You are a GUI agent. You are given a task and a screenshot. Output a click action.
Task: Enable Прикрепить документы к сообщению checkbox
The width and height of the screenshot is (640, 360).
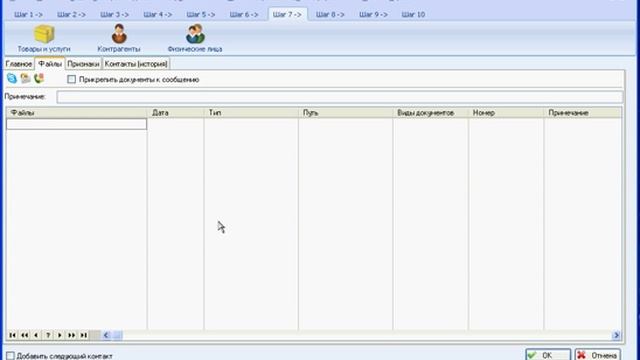click(71, 79)
